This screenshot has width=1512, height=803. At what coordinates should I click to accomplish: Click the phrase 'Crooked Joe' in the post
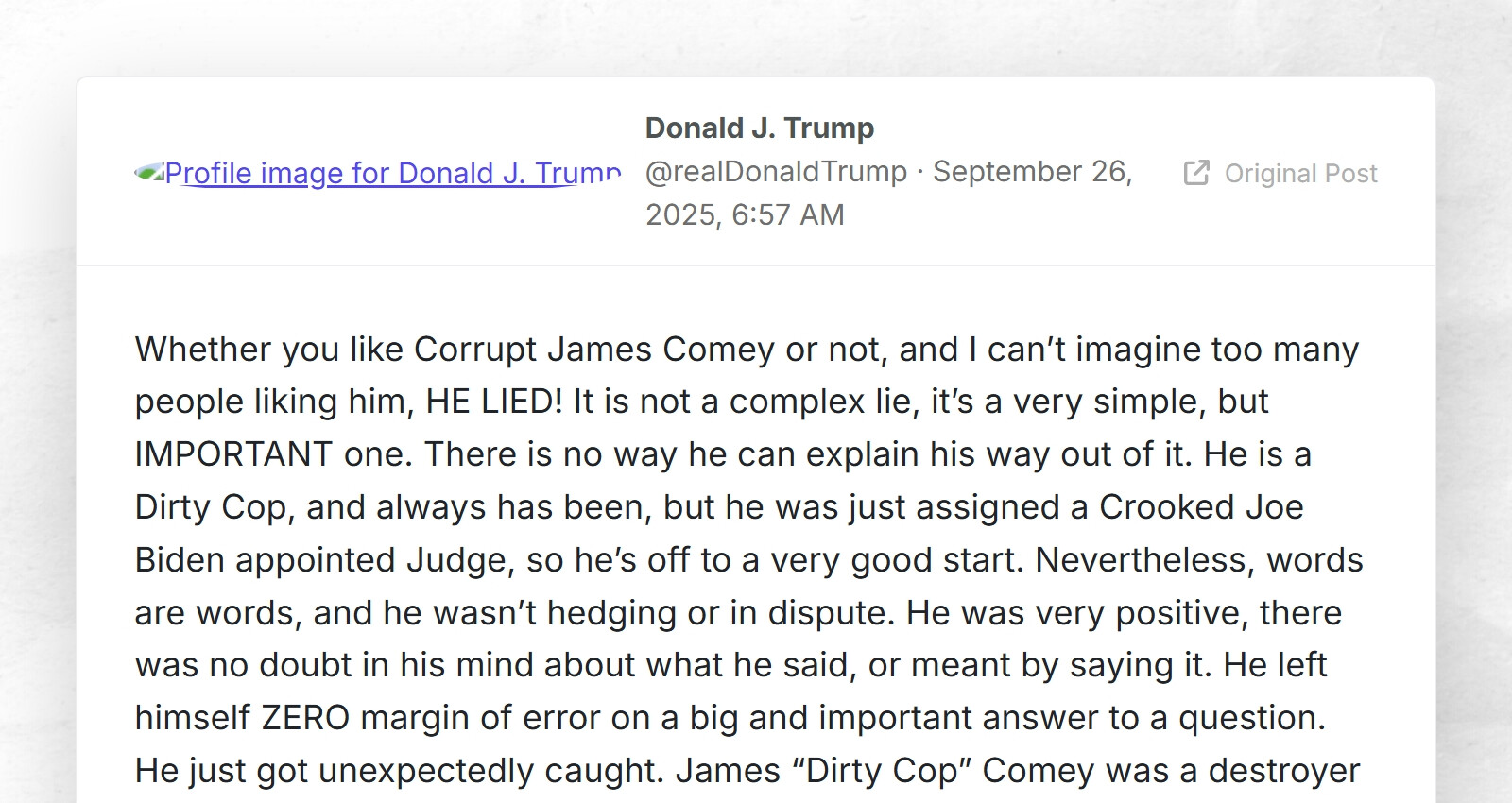tap(1201, 507)
